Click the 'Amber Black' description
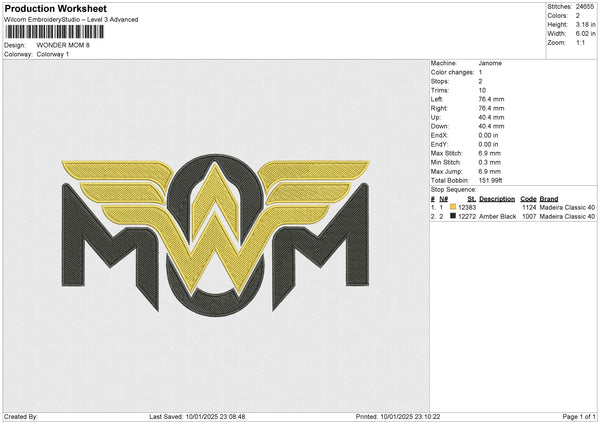Viewport: 600px width, 424px height. (x=497, y=217)
